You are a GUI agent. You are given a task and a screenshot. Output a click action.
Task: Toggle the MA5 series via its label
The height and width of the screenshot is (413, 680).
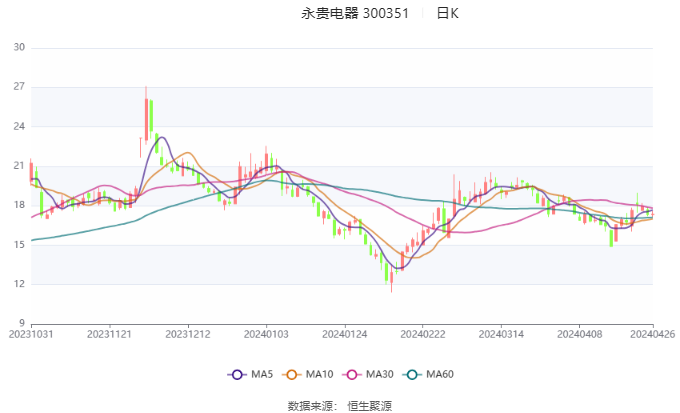(262, 374)
